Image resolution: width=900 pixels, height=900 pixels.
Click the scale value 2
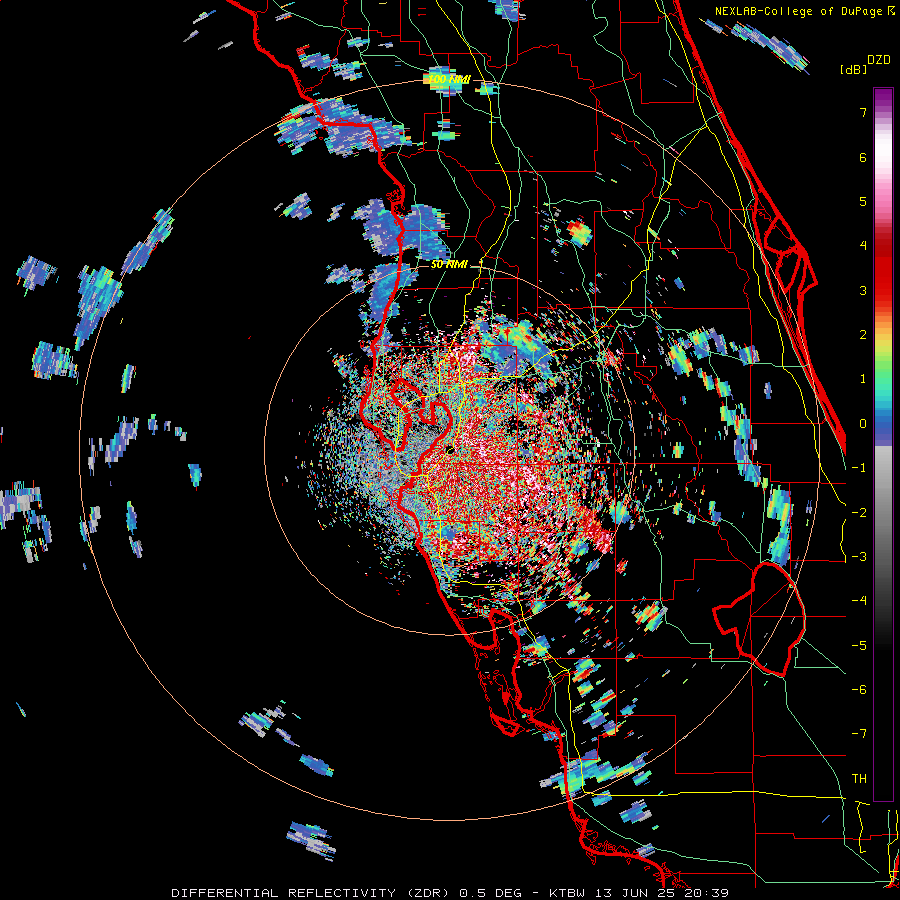pos(863,335)
